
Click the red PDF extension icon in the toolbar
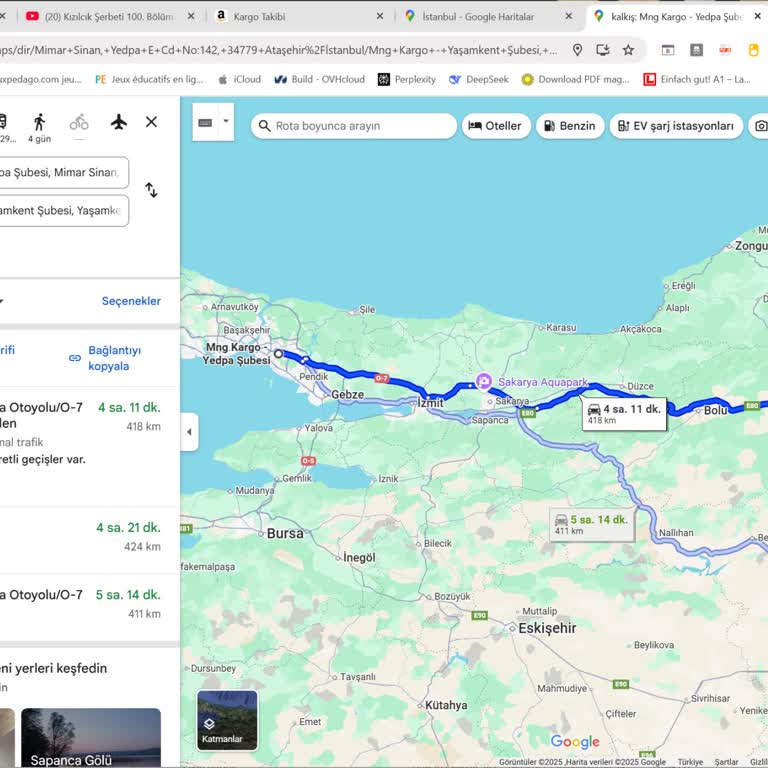pos(725,50)
